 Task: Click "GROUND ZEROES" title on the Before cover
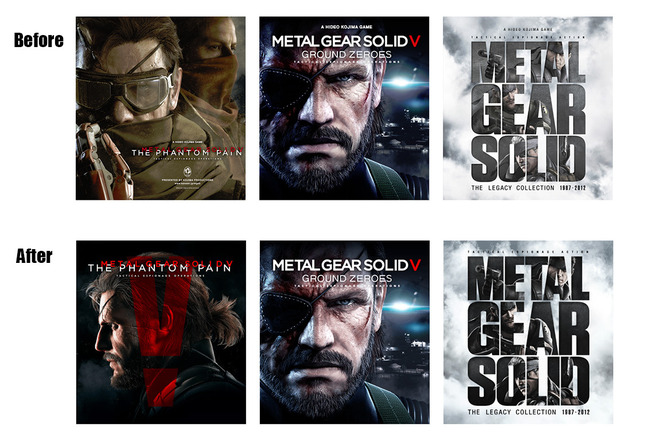pyautogui.click(x=346, y=54)
